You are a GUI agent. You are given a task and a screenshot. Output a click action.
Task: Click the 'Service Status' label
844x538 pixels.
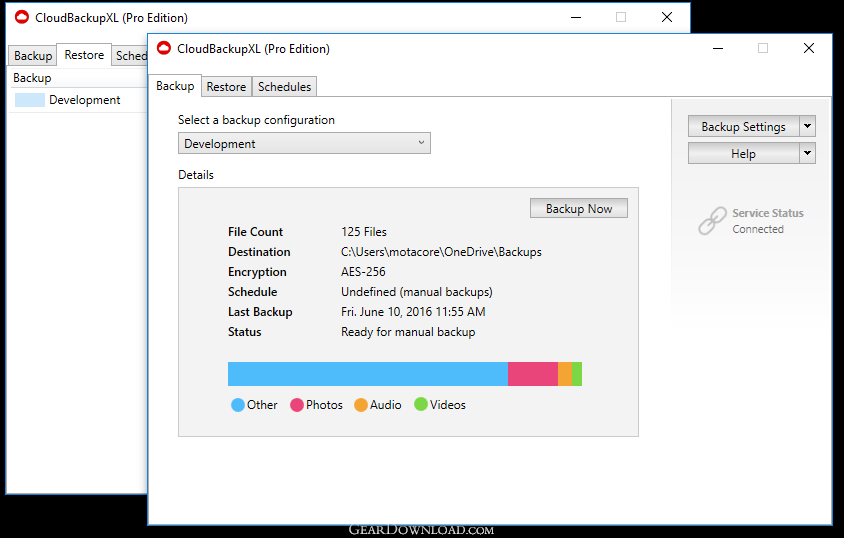tap(768, 213)
